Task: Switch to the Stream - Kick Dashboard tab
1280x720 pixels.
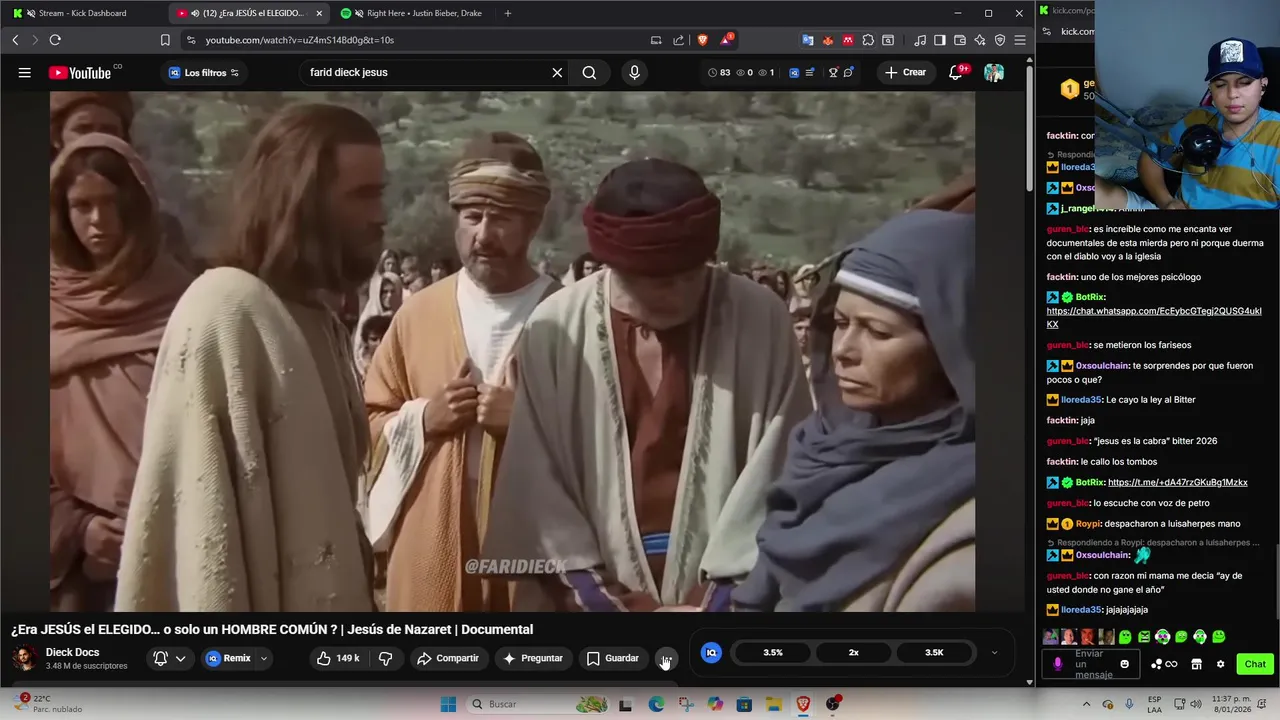Action: coord(82,13)
